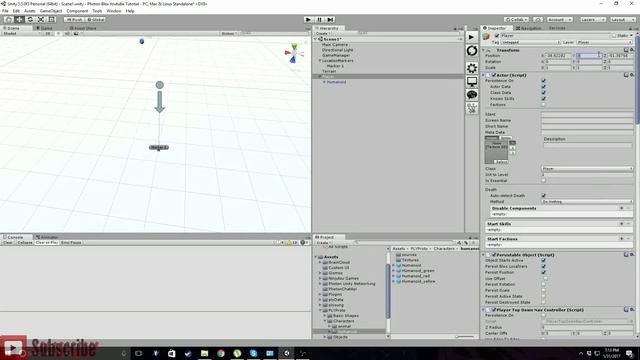
Task: Select the Hand tool in toolbar
Action: click(x=8, y=20)
